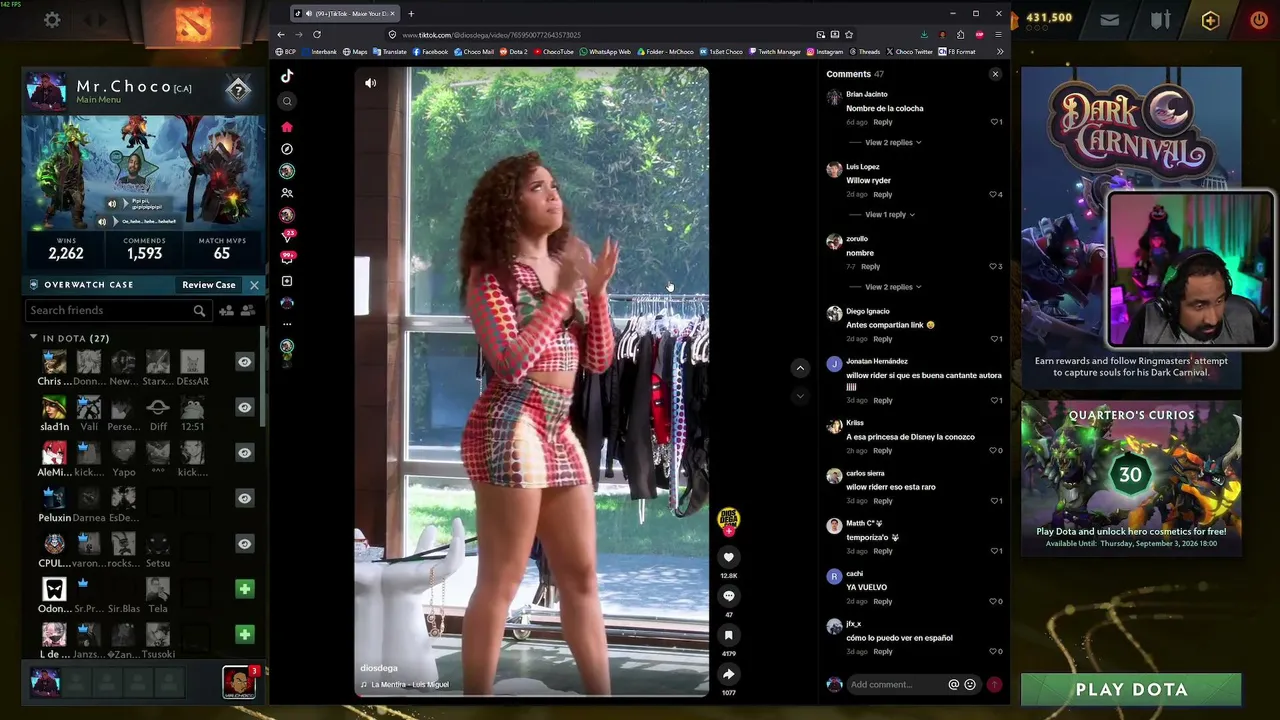1280x720 pixels.
Task: Open Dota mail envelope icon
Action: click(x=1110, y=20)
